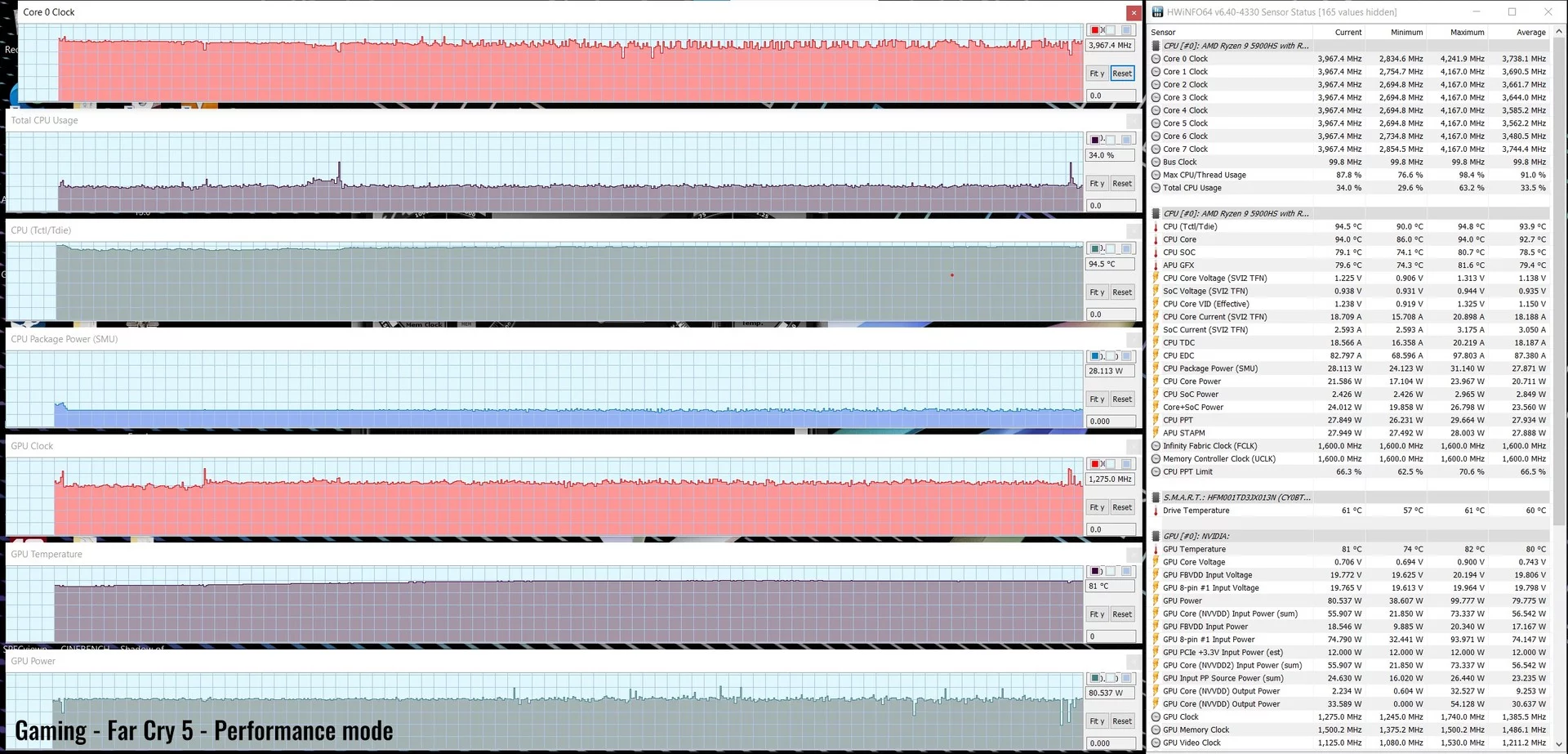Viewport: 1568px width, 754px height.
Task: Click the icon beside Max CPU/Thread Usage
Action: click(x=1156, y=175)
